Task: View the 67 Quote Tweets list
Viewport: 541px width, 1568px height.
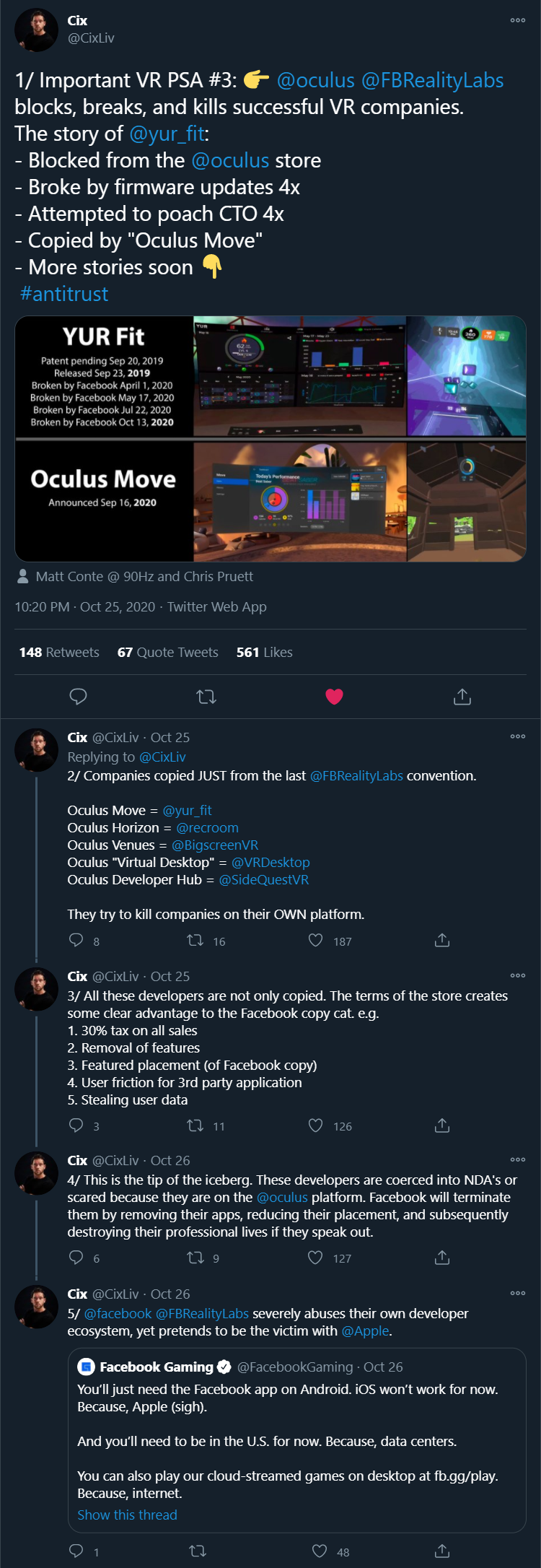Action: 168,652
